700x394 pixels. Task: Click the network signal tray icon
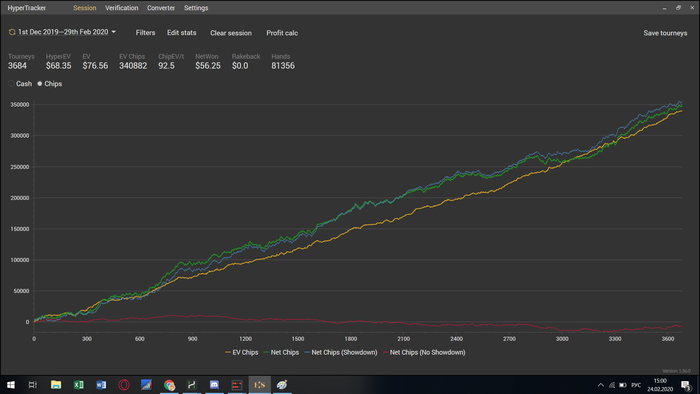(612, 385)
